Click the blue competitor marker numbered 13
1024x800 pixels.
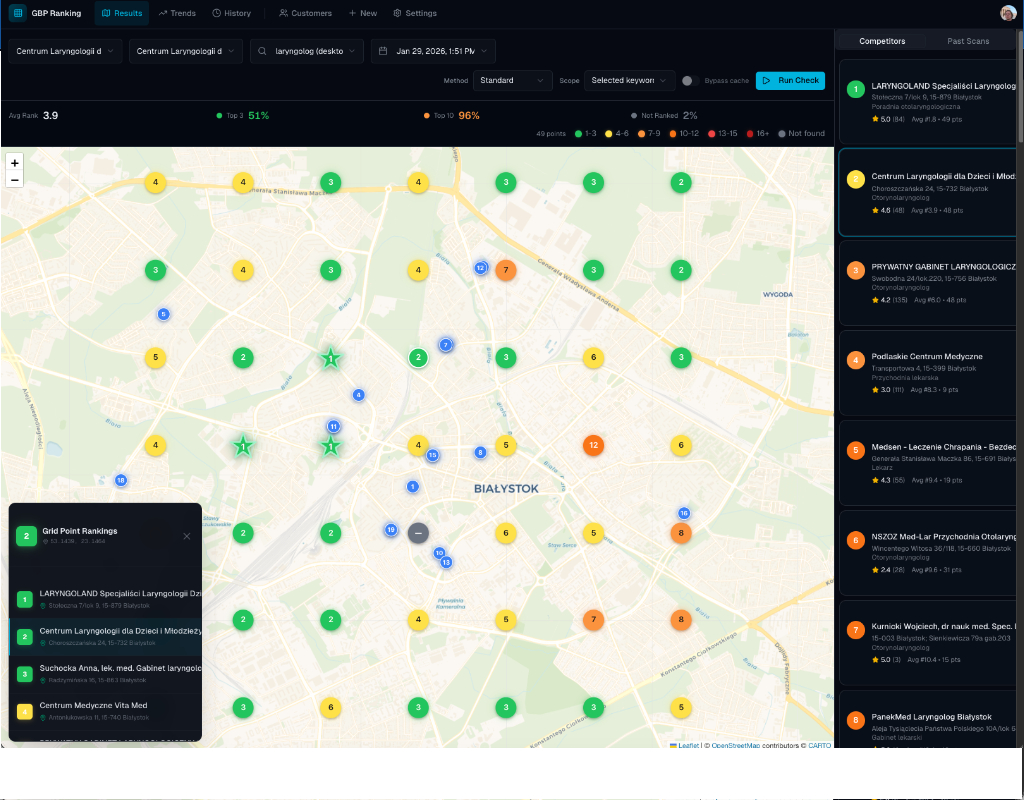pos(446,562)
